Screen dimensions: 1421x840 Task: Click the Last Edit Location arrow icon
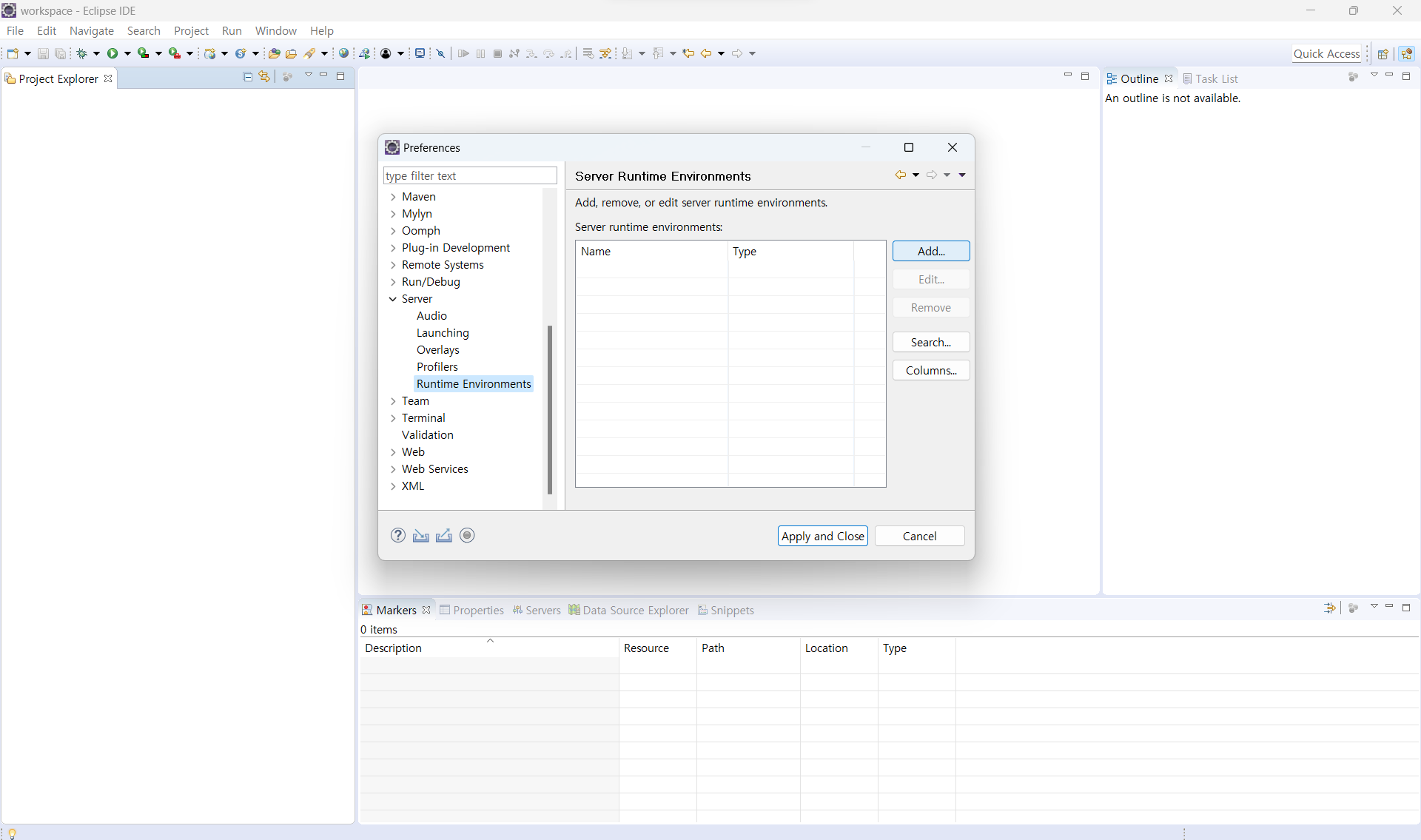tap(688, 53)
